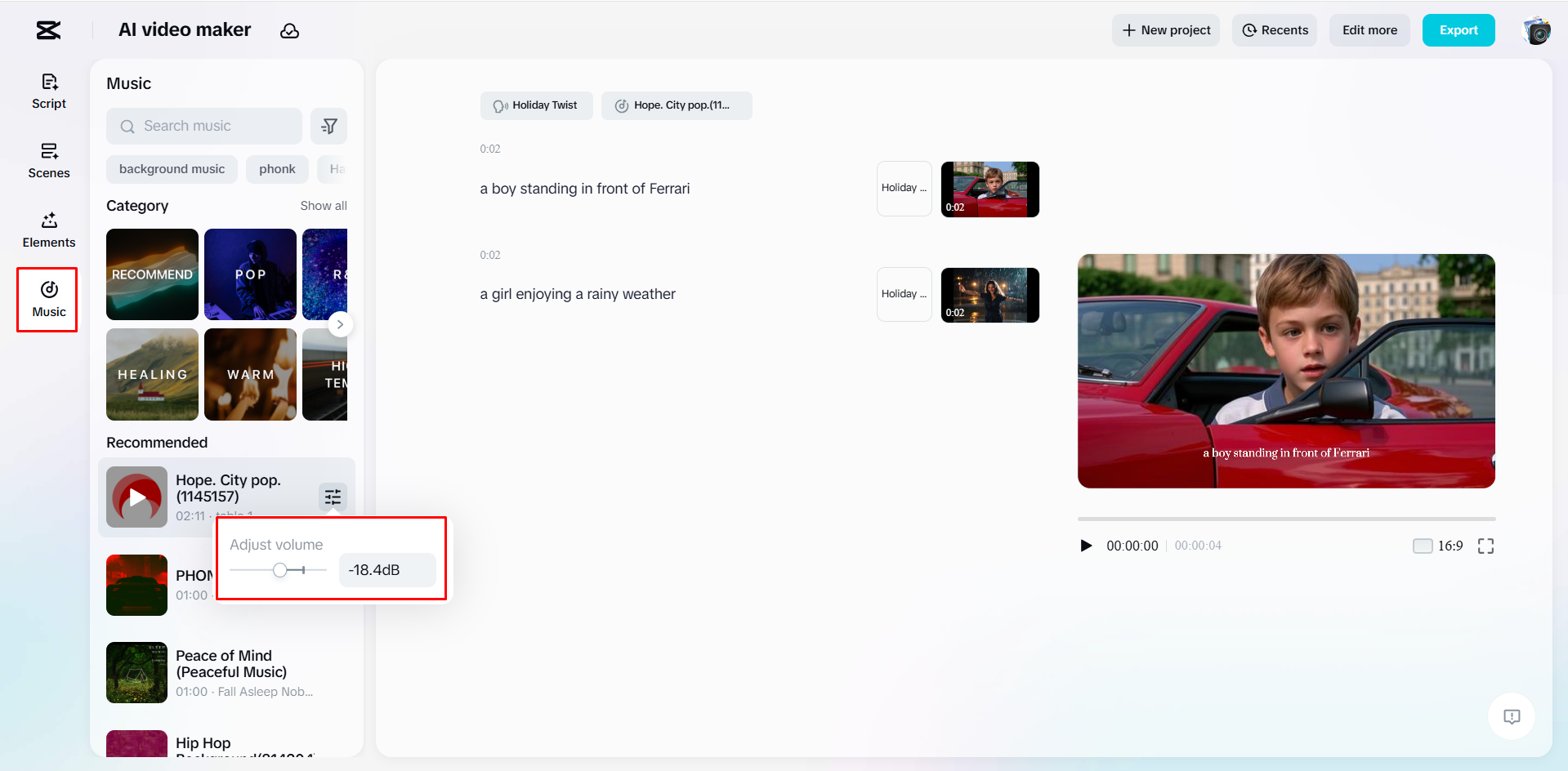Toggle the checkbox next to 16:9
Image resolution: width=1568 pixels, height=771 pixels.
[1423, 546]
